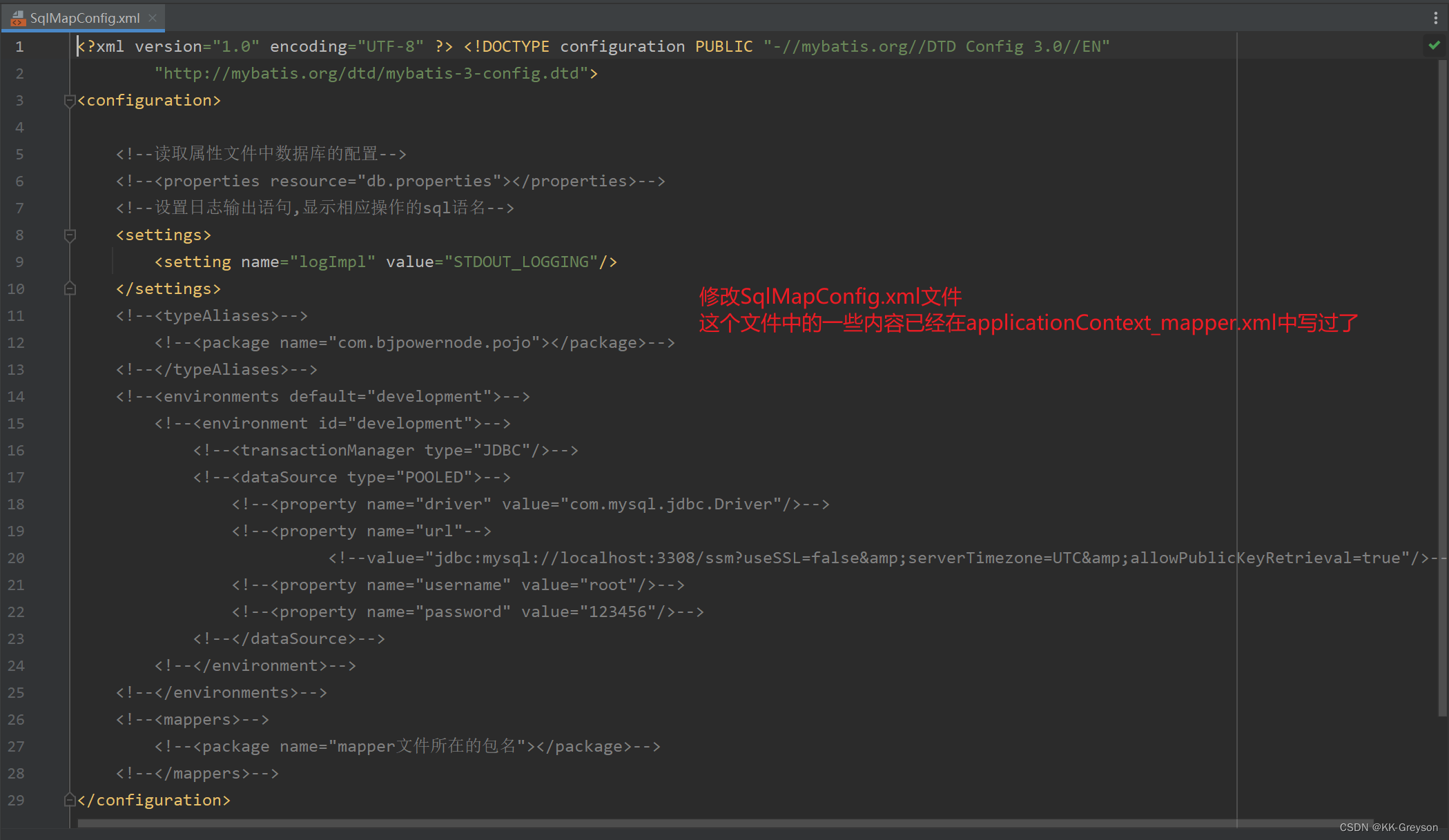Click line number 9 in gutter
The height and width of the screenshot is (840, 1449).
pyautogui.click(x=19, y=262)
